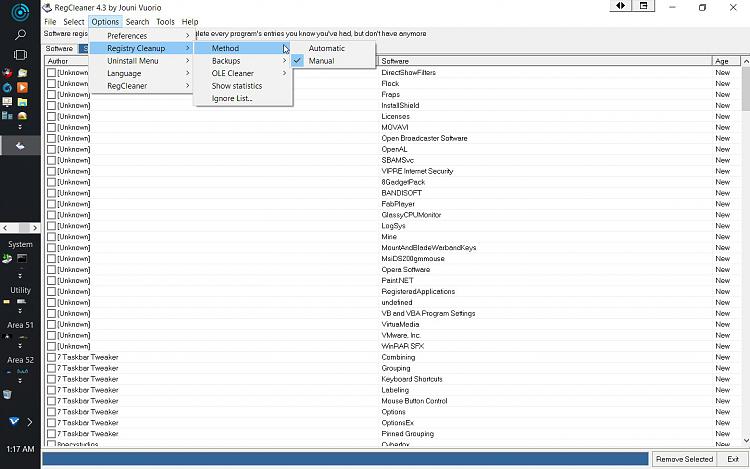Screen dimensions: 750x469
Task: Open the Ignore List entry
Action: coord(243,98)
